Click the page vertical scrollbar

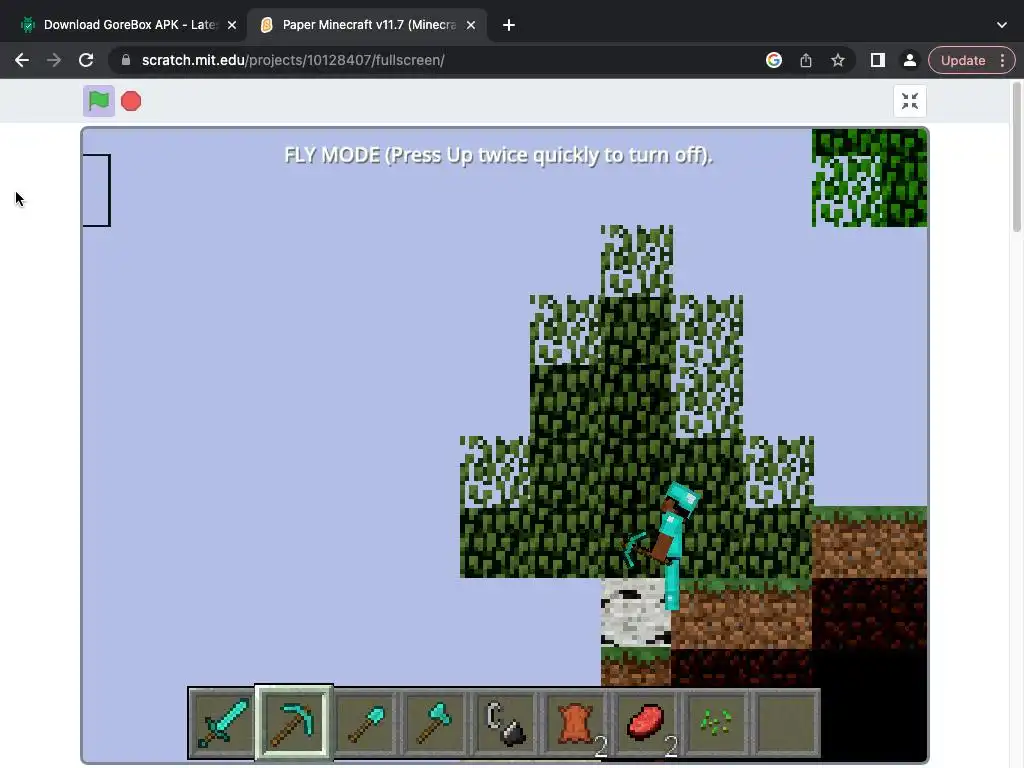point(1017,157)
